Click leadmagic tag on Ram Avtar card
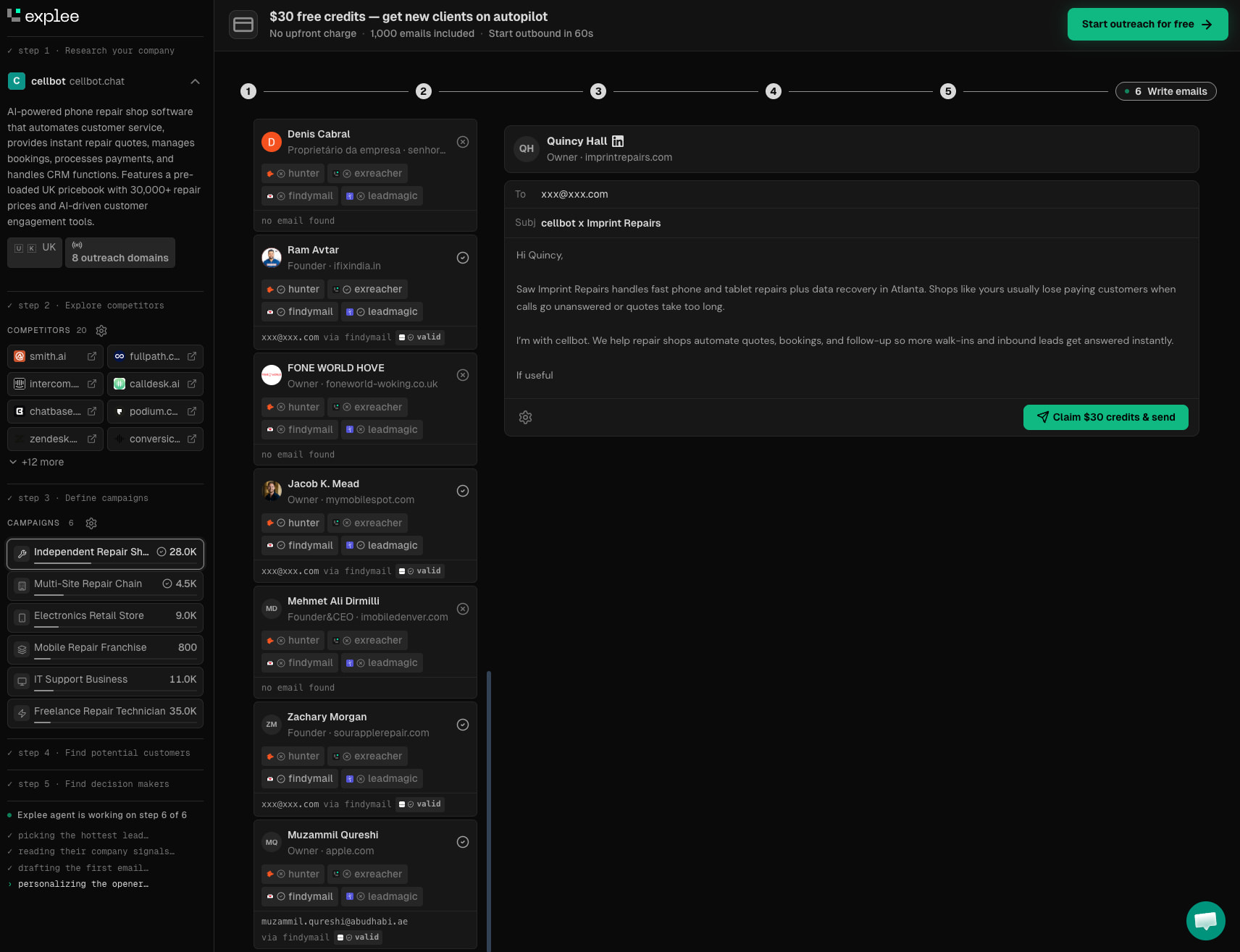This screenshot has width=1240, height=952. coord(382,311)
